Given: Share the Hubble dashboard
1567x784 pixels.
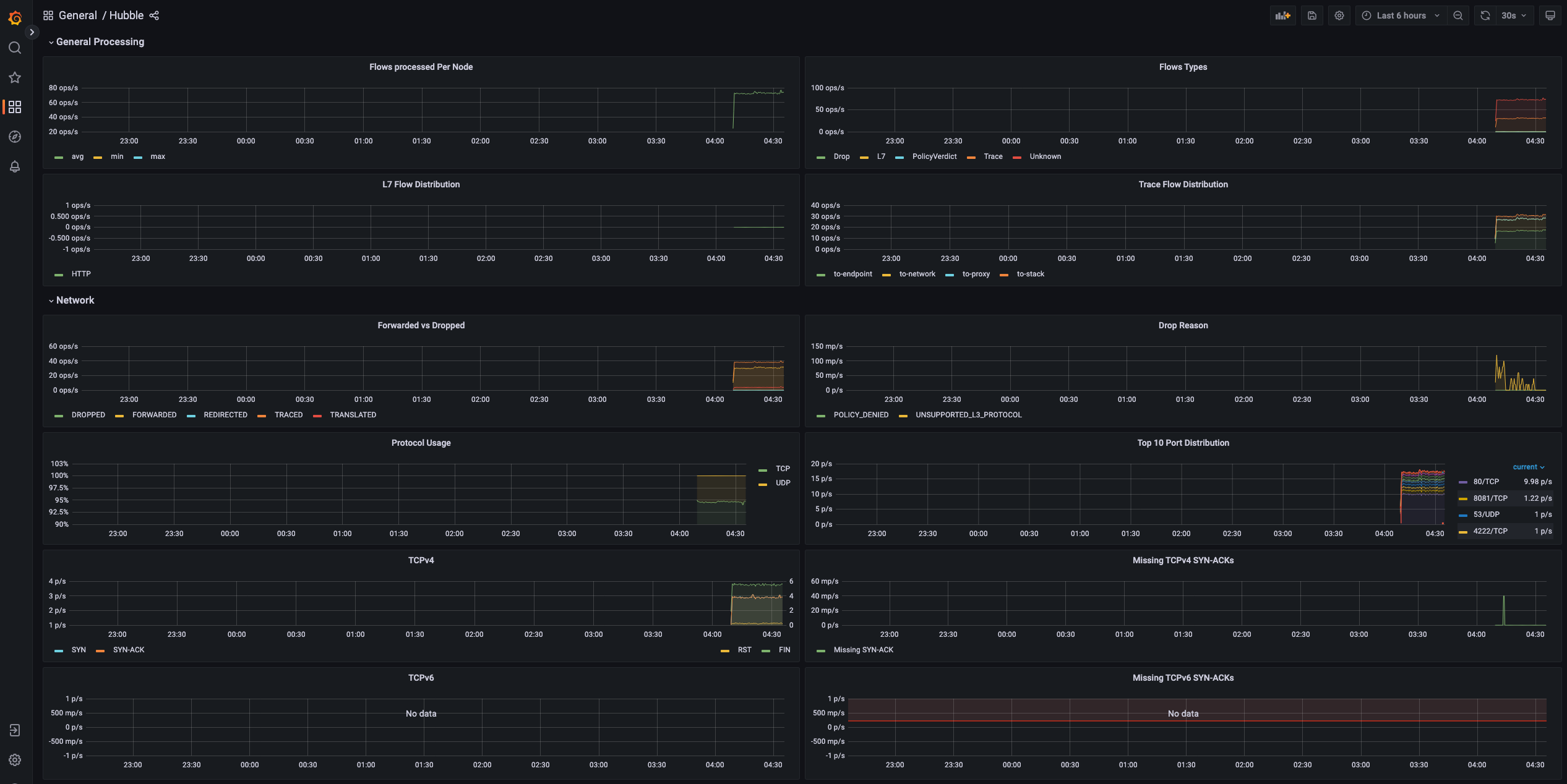Looking at the screenshot, I should pyautogui.click(x=154, y=15).
